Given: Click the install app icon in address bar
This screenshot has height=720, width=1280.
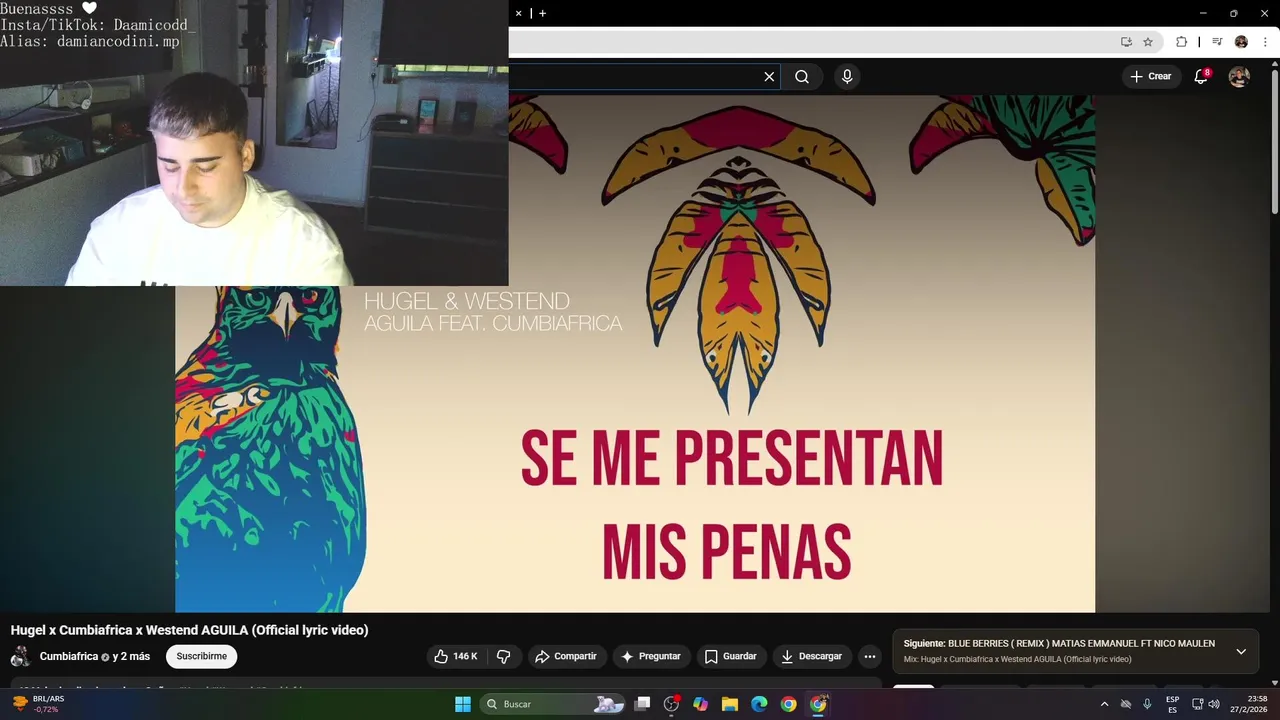Looking at the screenshot, I should coord(1126,42).
